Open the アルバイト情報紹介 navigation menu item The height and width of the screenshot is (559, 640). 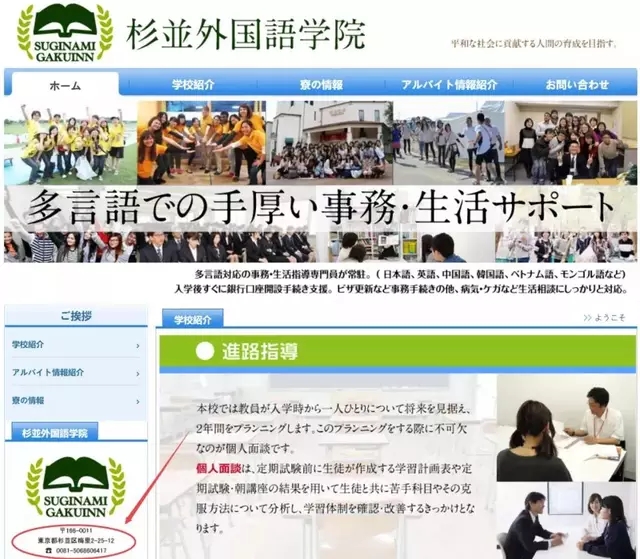(449, 84)
